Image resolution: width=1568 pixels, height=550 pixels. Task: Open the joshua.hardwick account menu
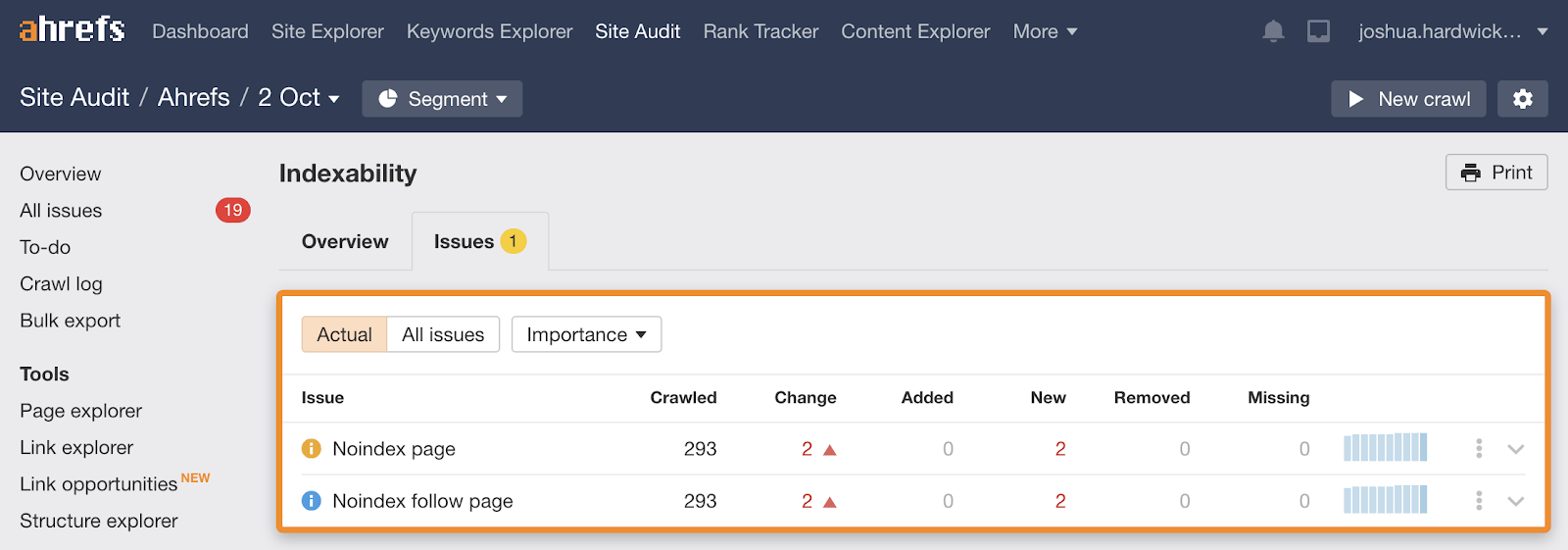(x=1452, y=31)
